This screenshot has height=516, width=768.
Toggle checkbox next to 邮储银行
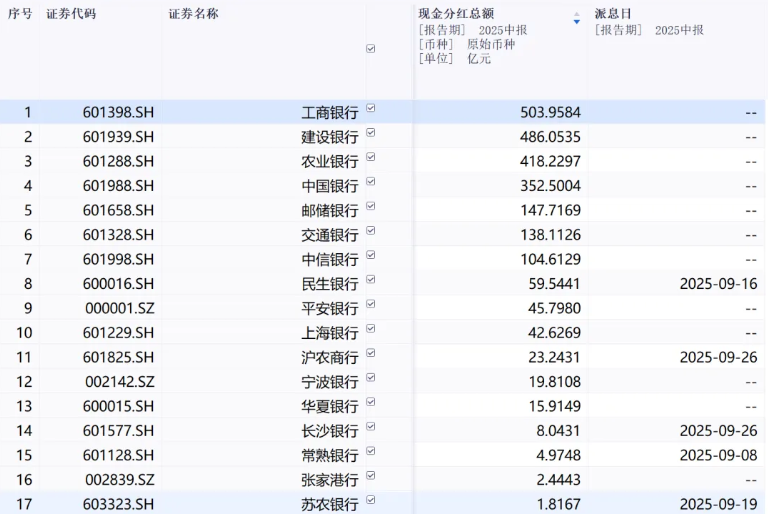point(371,206)
